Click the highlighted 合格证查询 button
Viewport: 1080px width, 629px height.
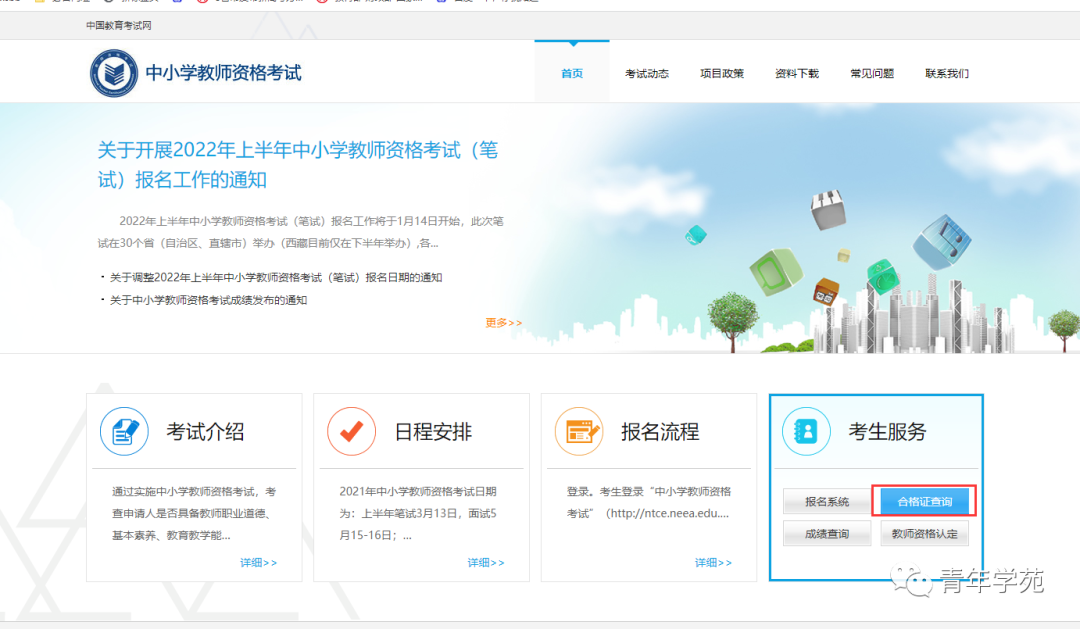pyautogui.click(x=923, y=501)
